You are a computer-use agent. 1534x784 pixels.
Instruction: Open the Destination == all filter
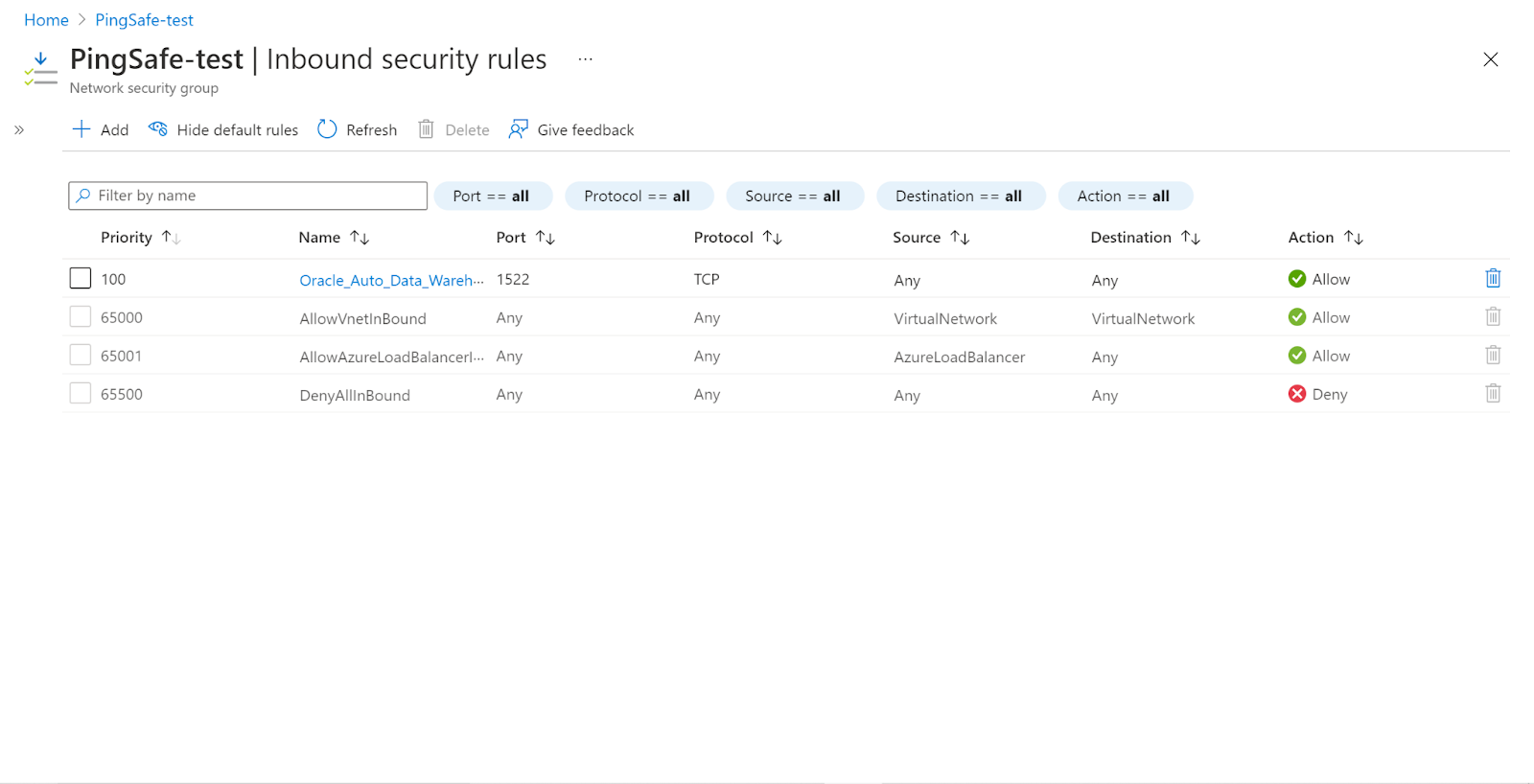[x=960, y=196]
